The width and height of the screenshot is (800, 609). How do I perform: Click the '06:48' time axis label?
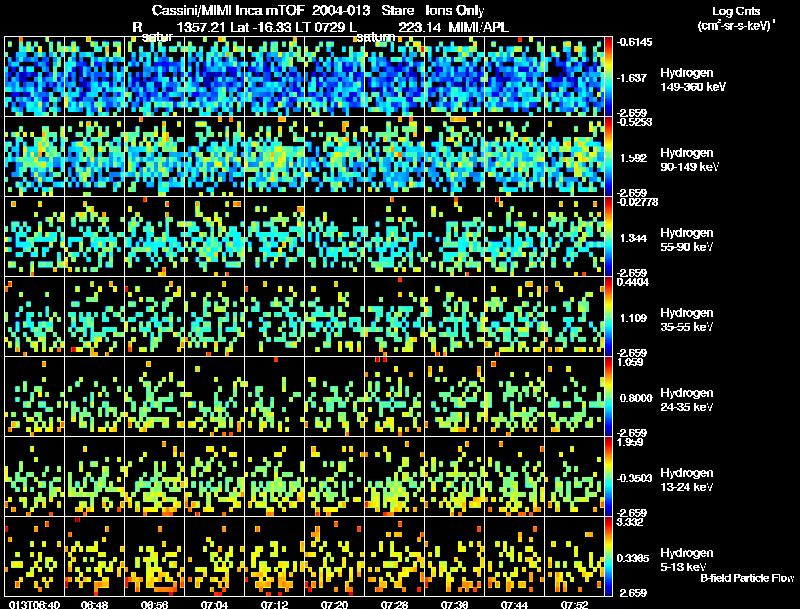tap(94, 605)
